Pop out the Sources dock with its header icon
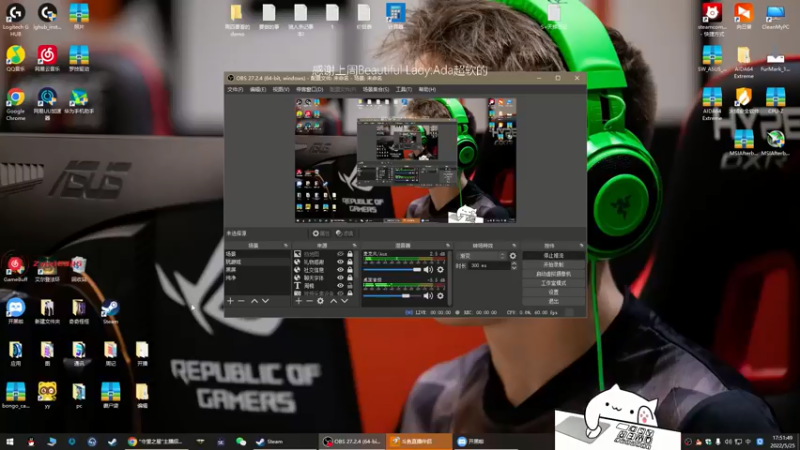Viewport: 800px width, 450px height. pos(354,245)
